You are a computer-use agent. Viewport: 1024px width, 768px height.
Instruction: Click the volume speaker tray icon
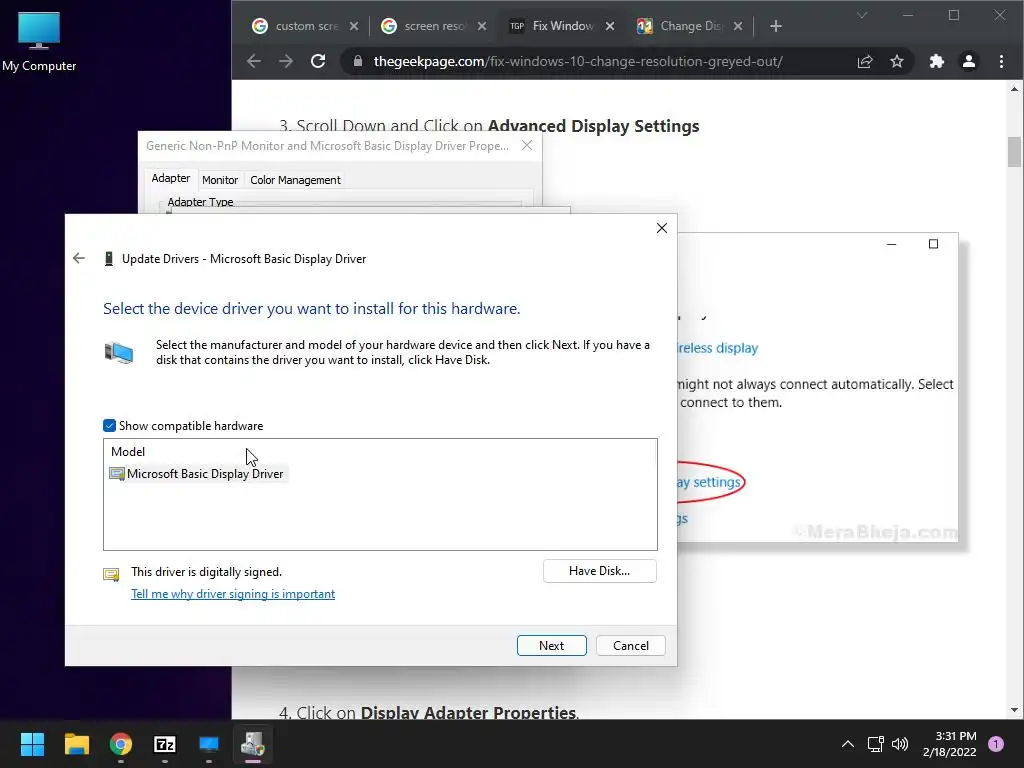pos(900,744)
